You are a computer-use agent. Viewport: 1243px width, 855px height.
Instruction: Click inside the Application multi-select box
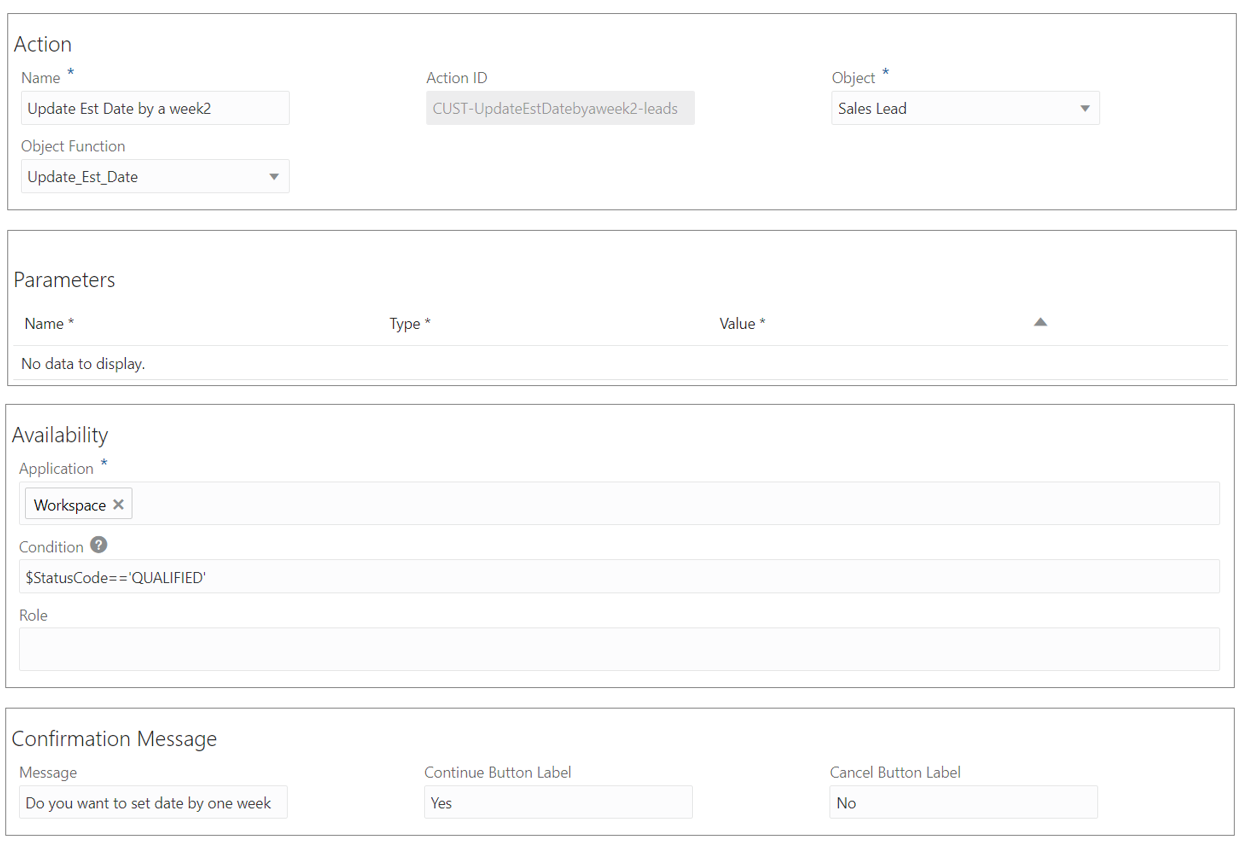tap(670, 504)
